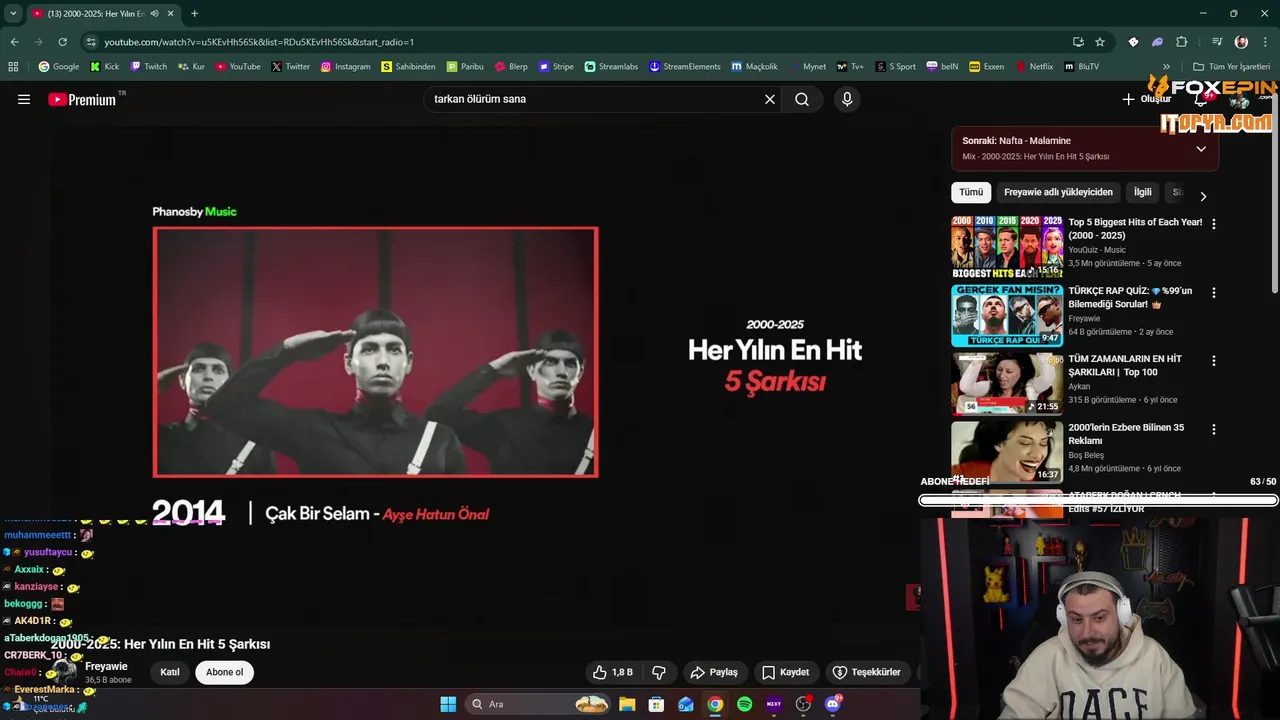1280x720 pixels.
Task: Open options menu for Top 5 Biggest Hits
Action: point(1214,224)
